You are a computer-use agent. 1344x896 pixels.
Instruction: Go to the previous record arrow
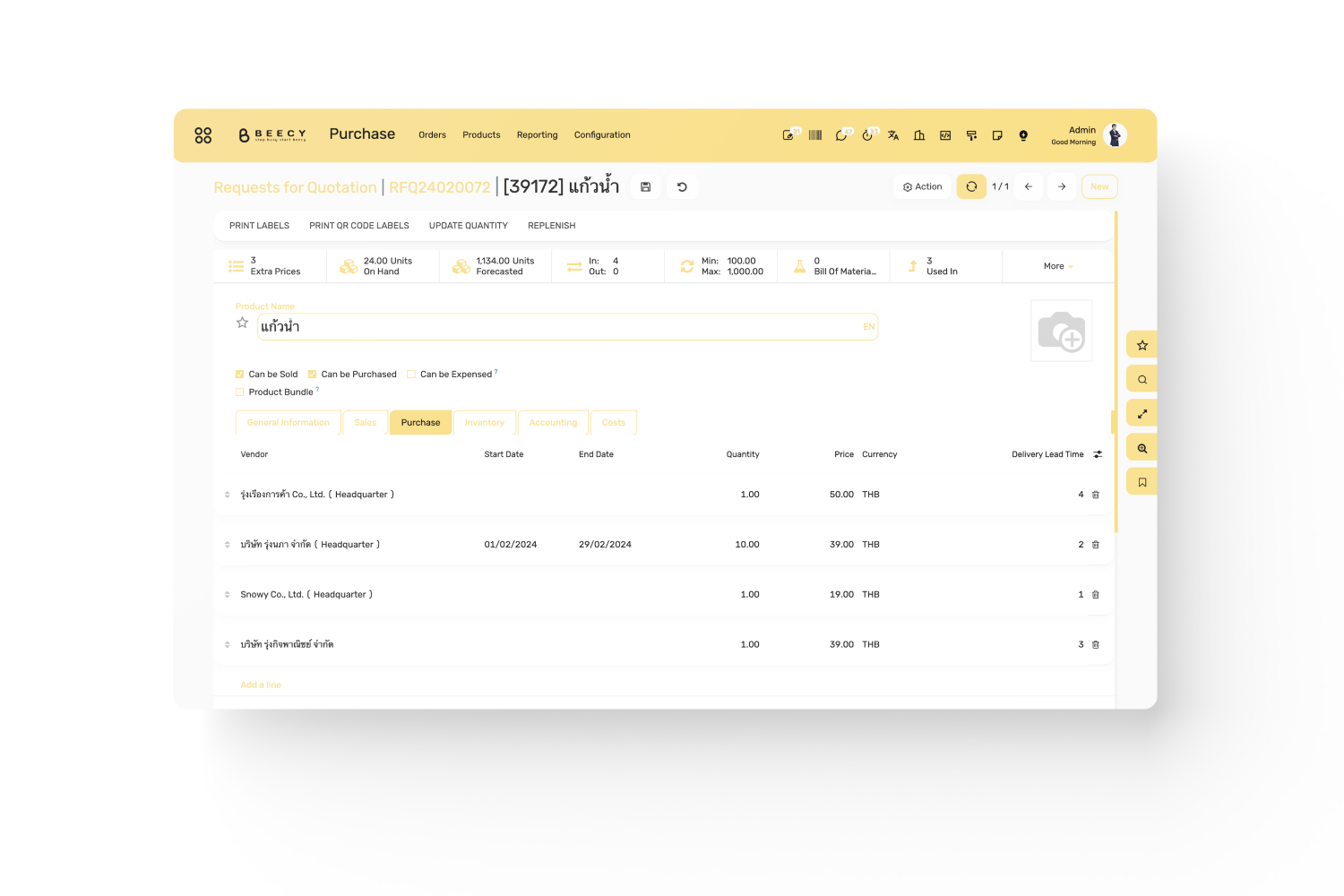click(x=1029, y=186)
